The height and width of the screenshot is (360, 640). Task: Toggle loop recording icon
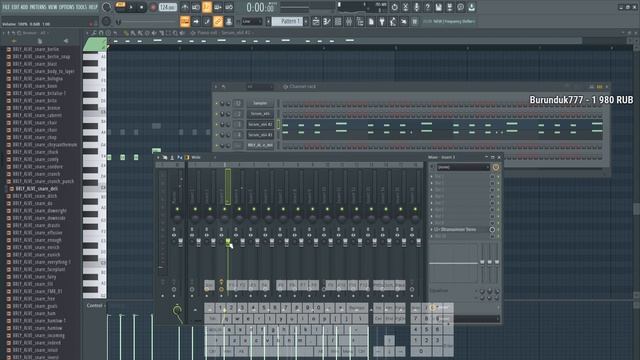(229, 7)
